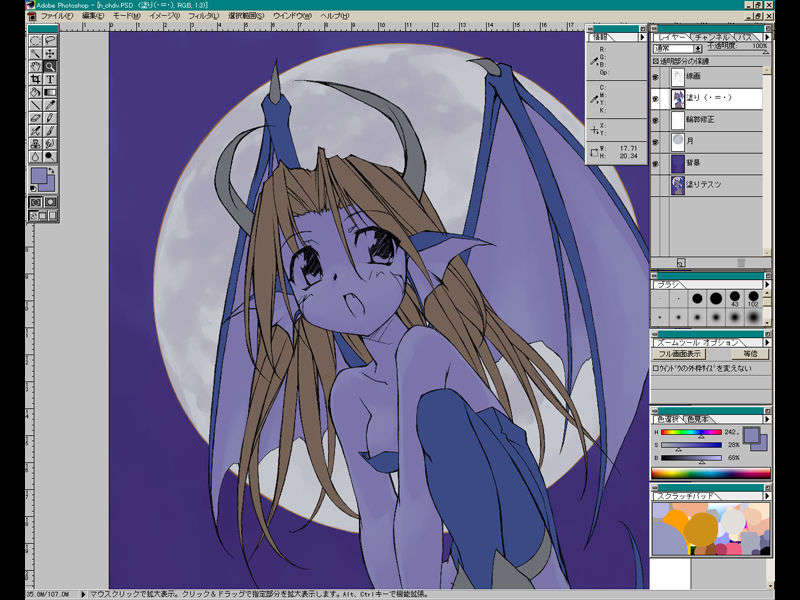Create a new layer with Layers panel icon
Viewport: 800px width, 600px height.
681,263
